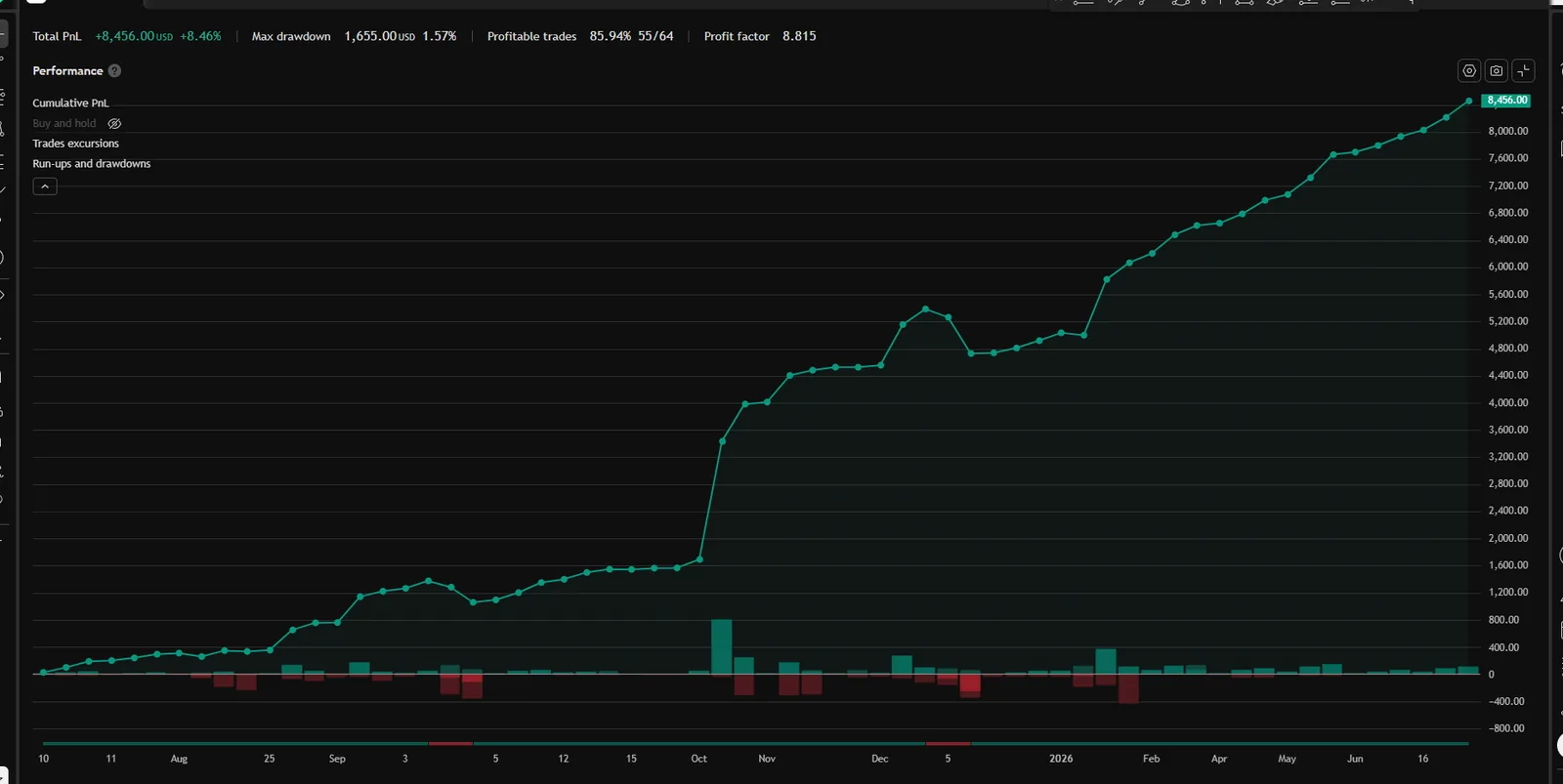Toggle the Cumulative PnL series
The image size is (1563, 784).
click(70, 103)
